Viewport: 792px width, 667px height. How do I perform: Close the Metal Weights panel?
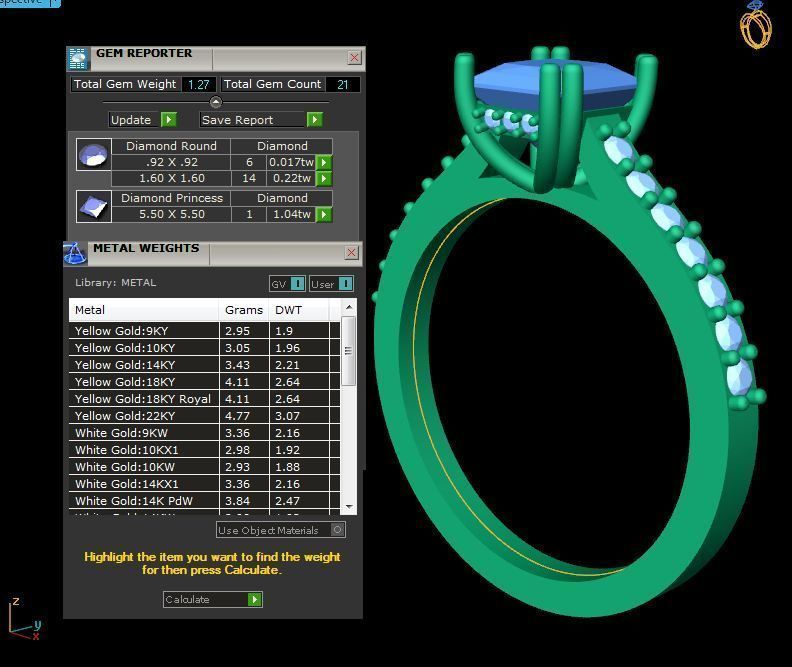tap(352, 252)
